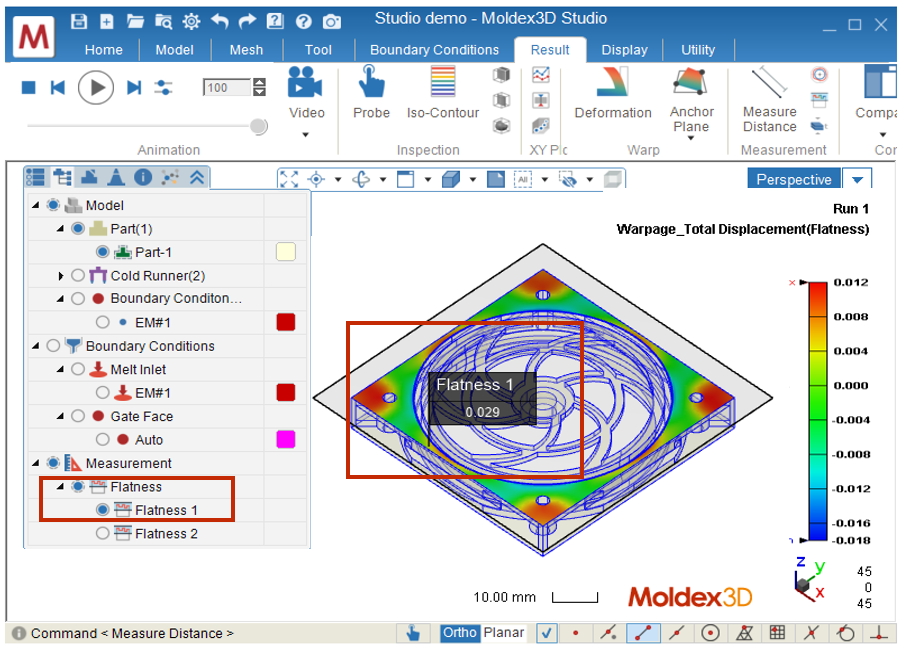Screen dimensions: 904x651
Task: Open the Anchor Plane dropdown arrow
Action: pyautogui.click(x=691, y=138)
